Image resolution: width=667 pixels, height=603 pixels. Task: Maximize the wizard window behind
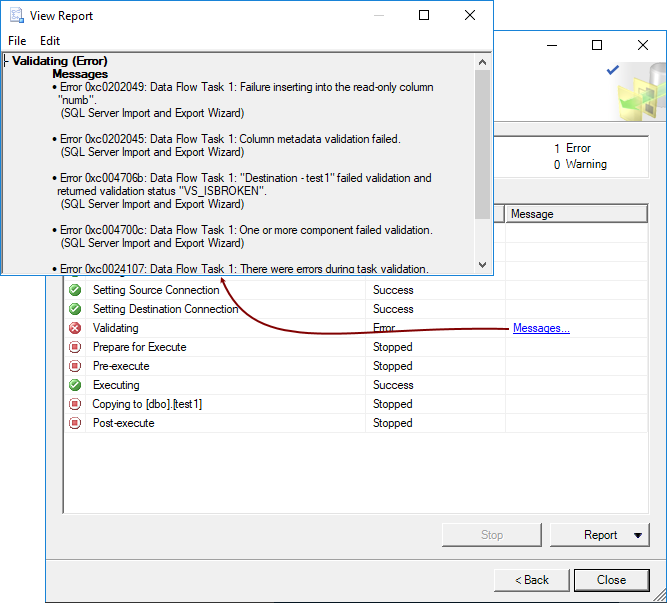pos(597,45)
